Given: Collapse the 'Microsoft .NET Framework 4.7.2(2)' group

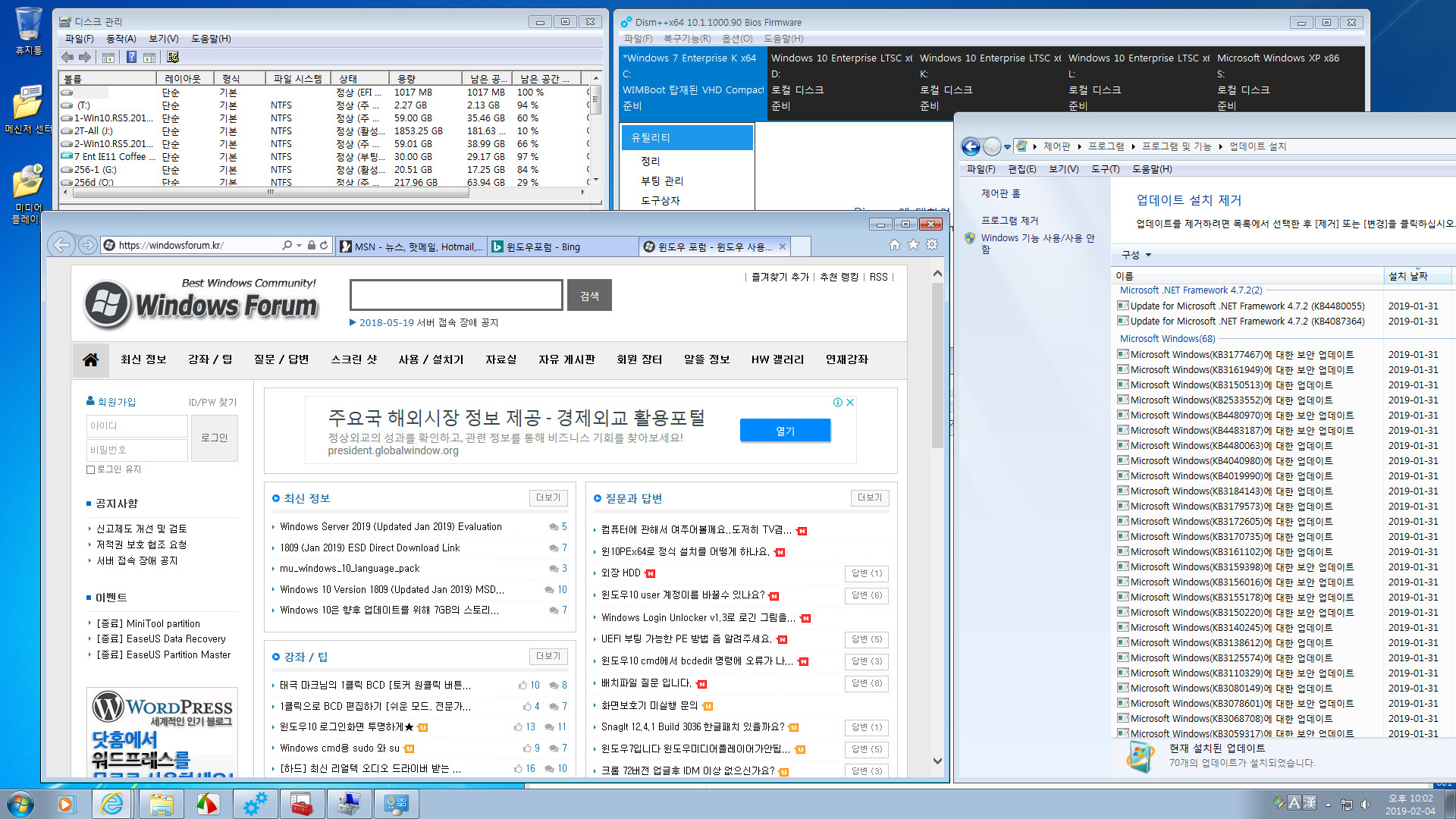Looking at the screenshot, I should pyautogui.click(x=1191, y=290).
